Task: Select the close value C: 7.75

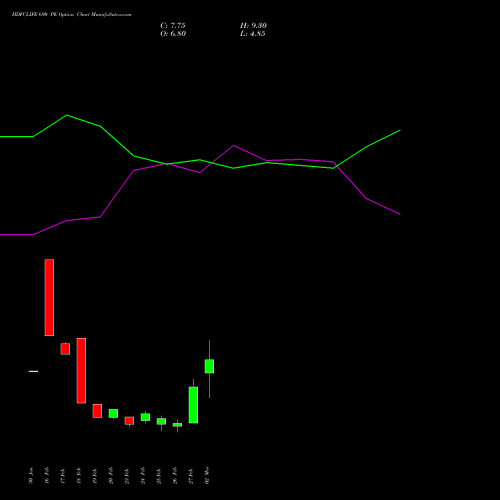Action: coord(173,26)
